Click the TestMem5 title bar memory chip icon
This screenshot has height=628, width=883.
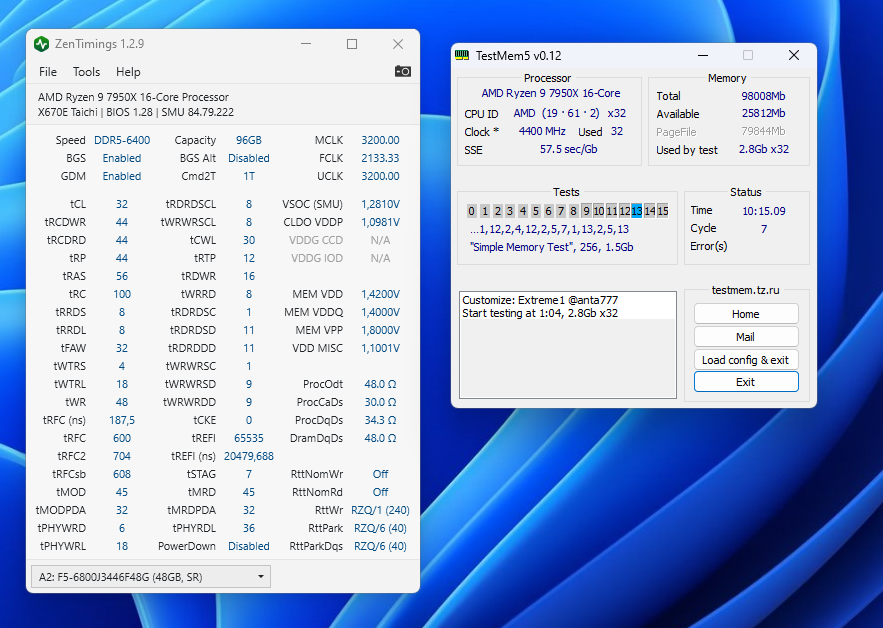[462, 55]
